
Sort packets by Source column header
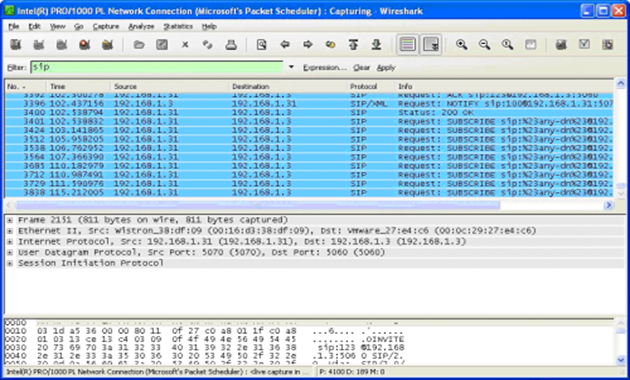(169, 86)
